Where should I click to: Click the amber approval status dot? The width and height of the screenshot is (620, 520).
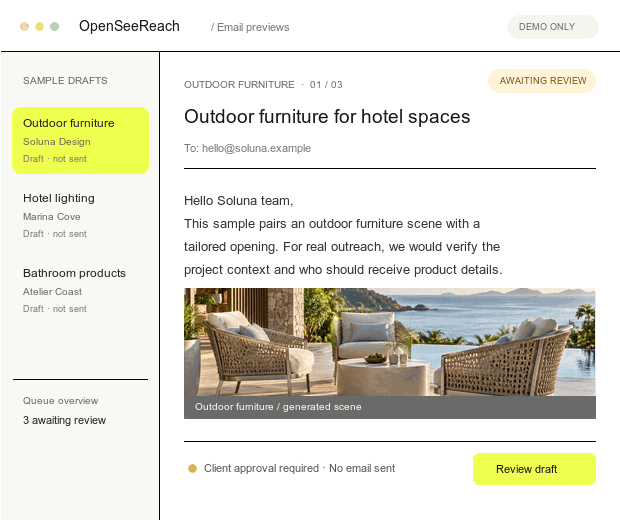tap(193, 468)
